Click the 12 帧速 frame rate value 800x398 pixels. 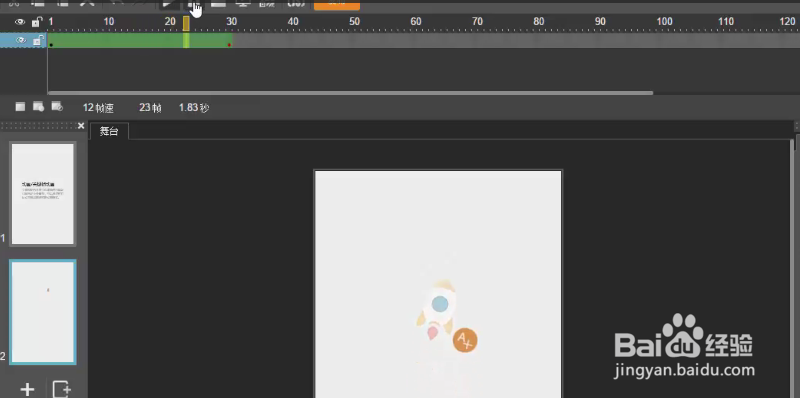98,108
